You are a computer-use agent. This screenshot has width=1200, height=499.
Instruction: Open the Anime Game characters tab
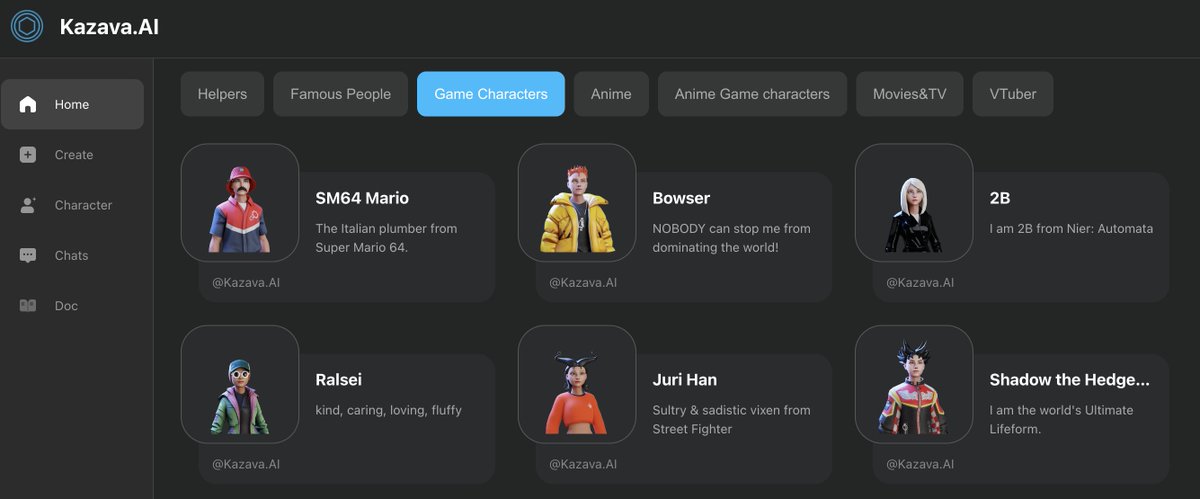tap(752, 94)
